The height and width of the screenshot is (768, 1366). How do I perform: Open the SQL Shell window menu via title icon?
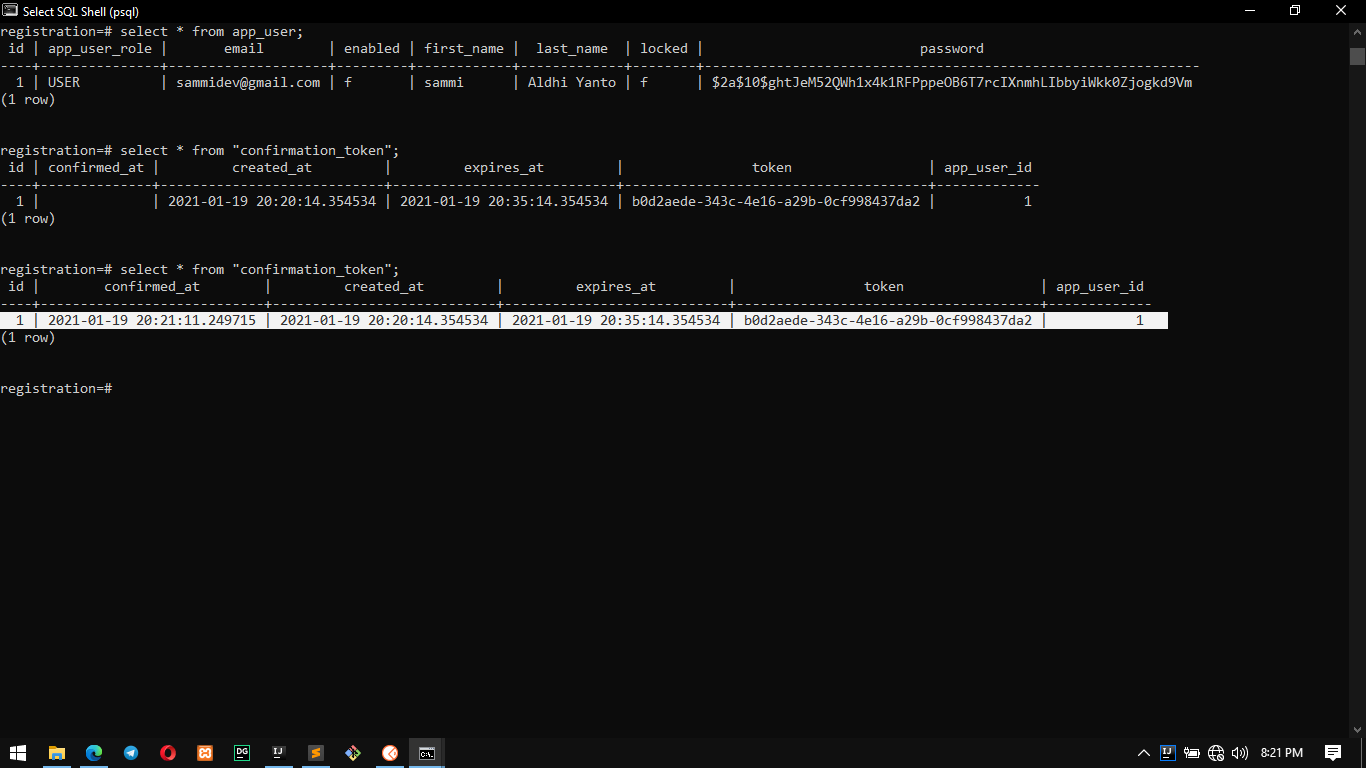(11, 10)
